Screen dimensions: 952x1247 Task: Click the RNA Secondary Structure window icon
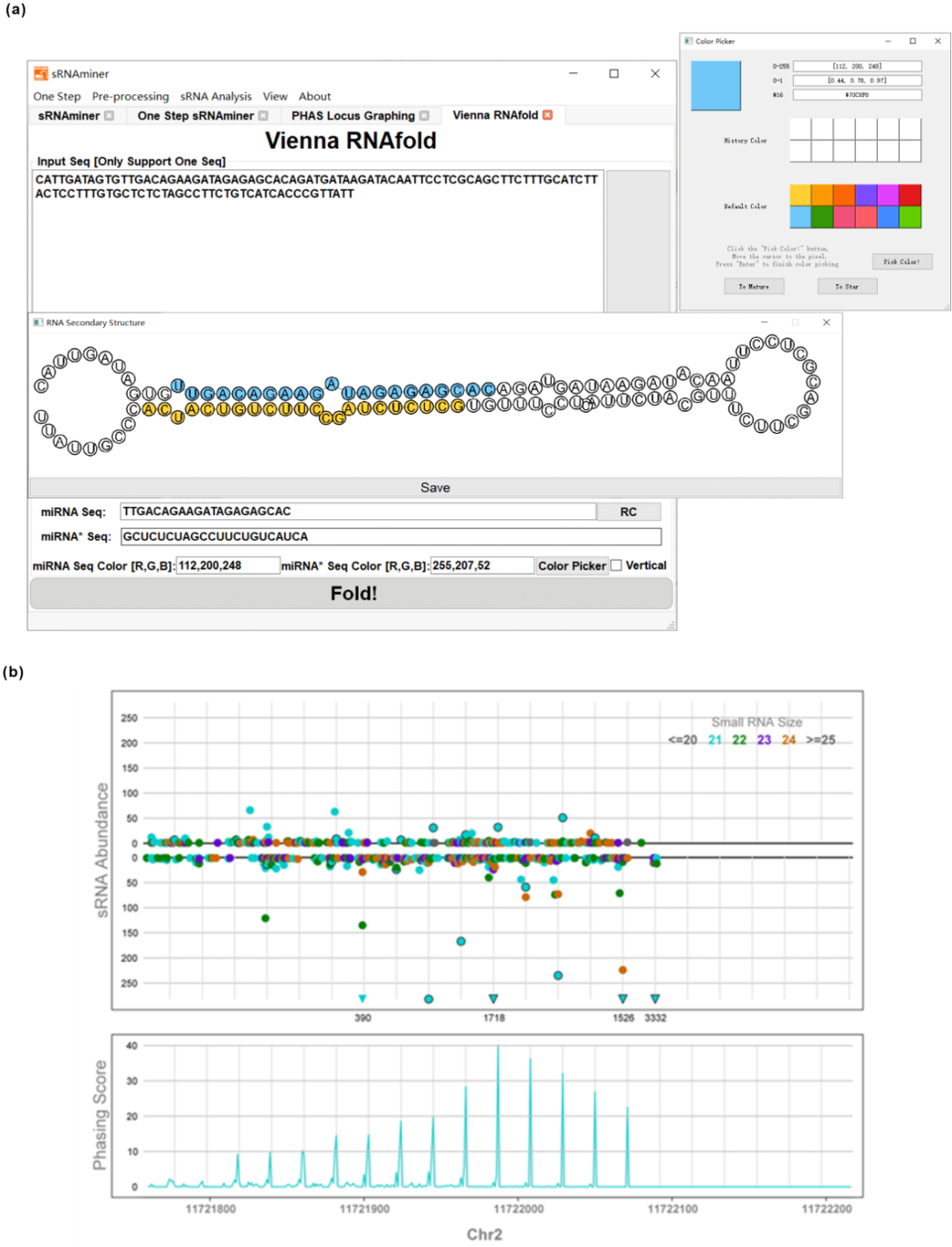click(38, 323)
